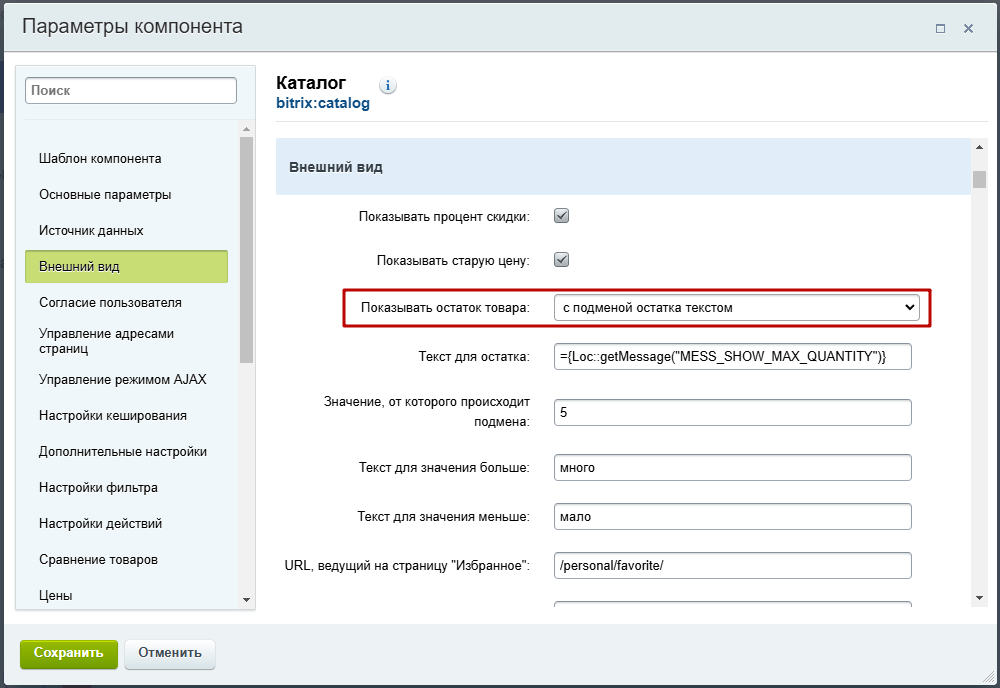Screen dimensions: 1000x688
Task: Select Настройки действий in sidebar
Action: [100, 523]
